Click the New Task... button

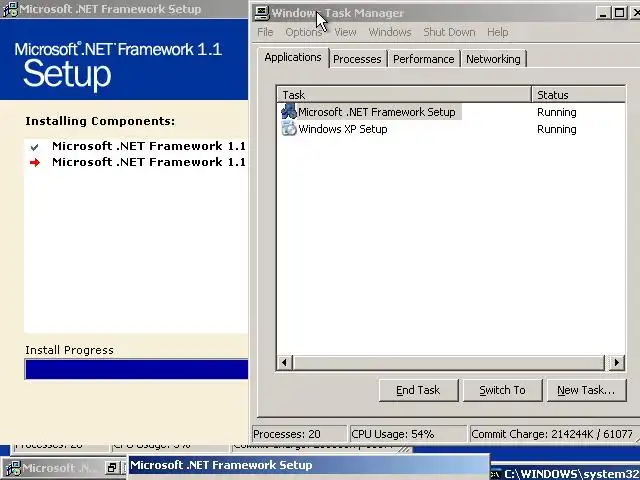coord(586,390)
